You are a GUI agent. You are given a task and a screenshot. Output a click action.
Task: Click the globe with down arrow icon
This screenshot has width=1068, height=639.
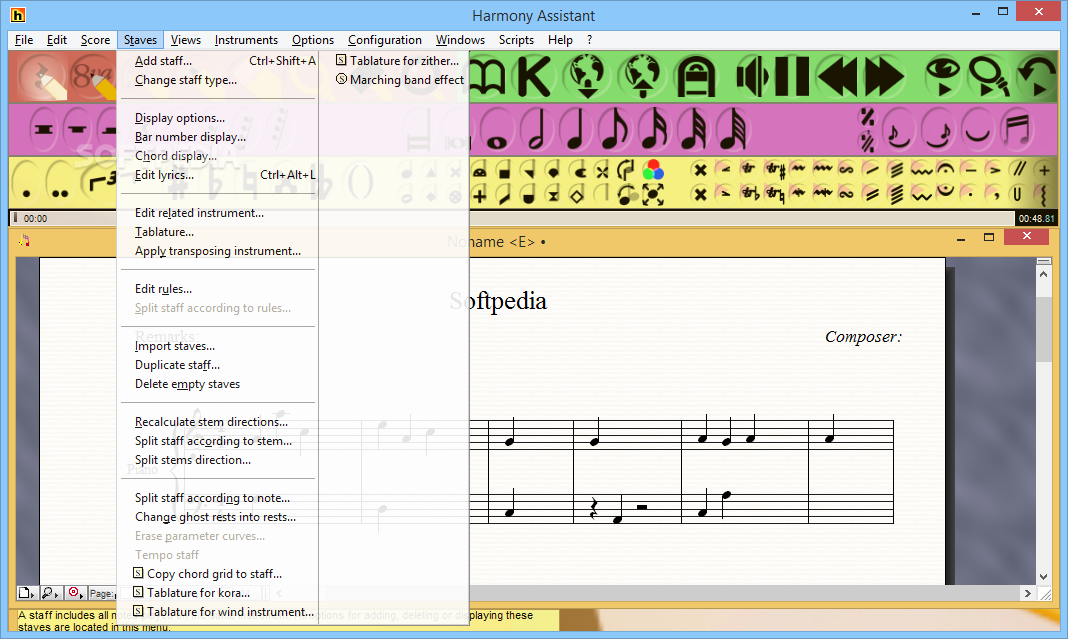coord(588,76)
